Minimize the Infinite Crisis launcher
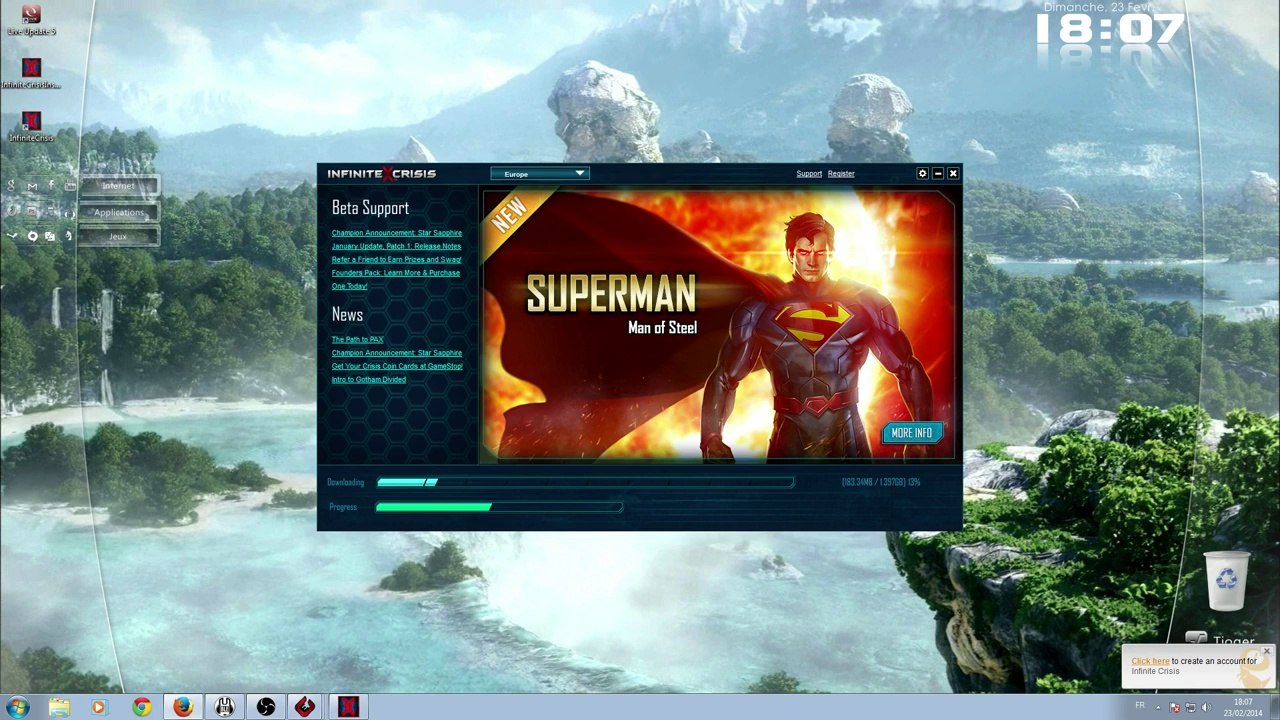Image resolution: width=1280 pixels, height=720 pixels. click(938, 174)
